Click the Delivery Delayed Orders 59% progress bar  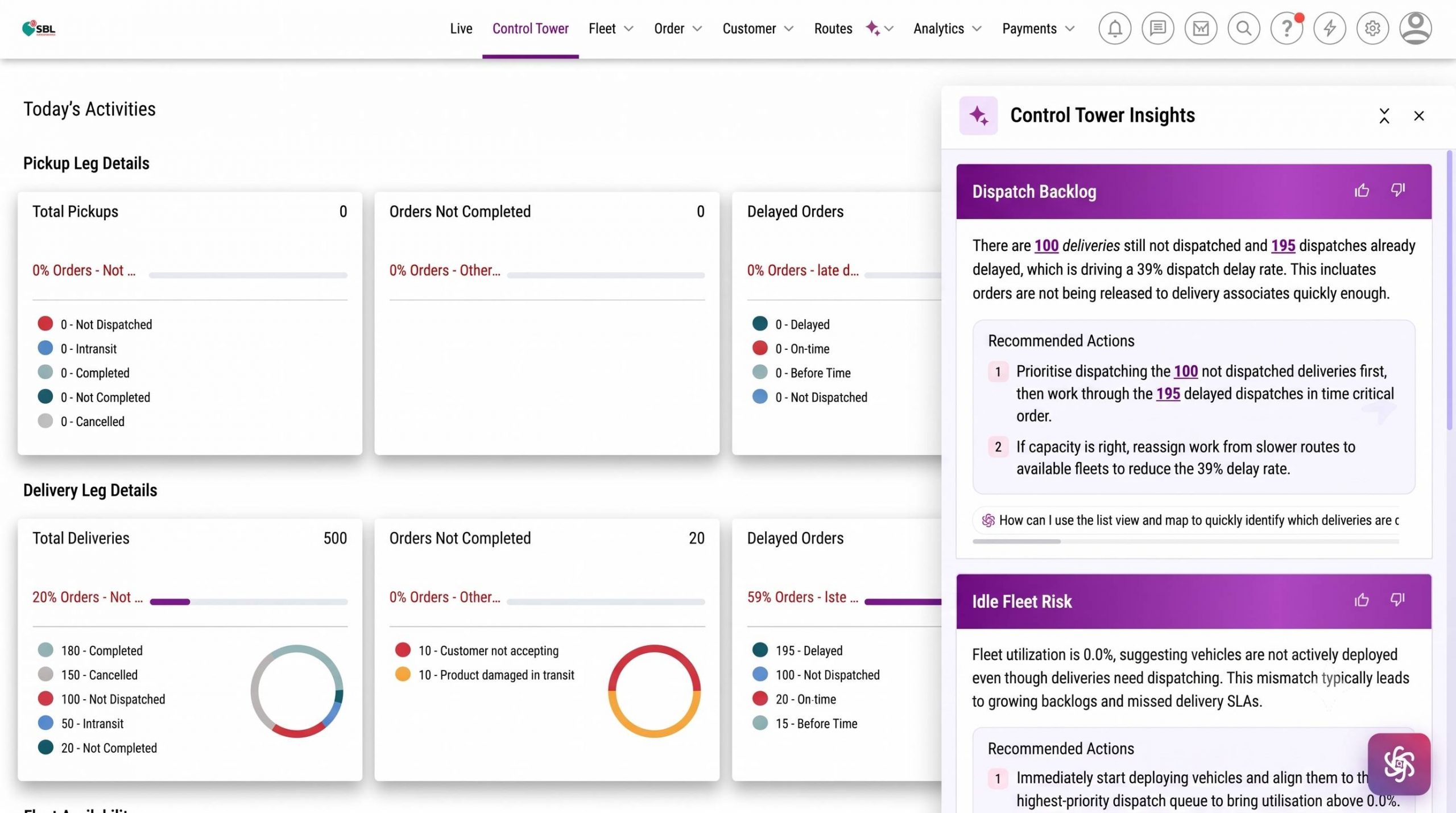point(903,601)
